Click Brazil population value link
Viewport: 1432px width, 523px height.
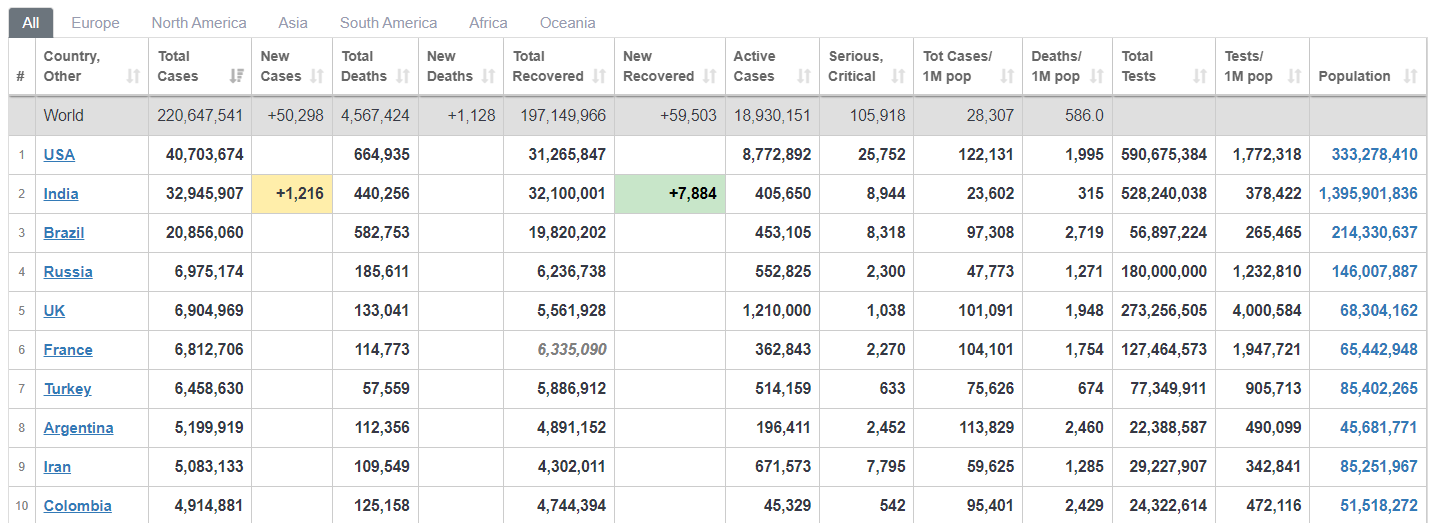(1374, 232)
